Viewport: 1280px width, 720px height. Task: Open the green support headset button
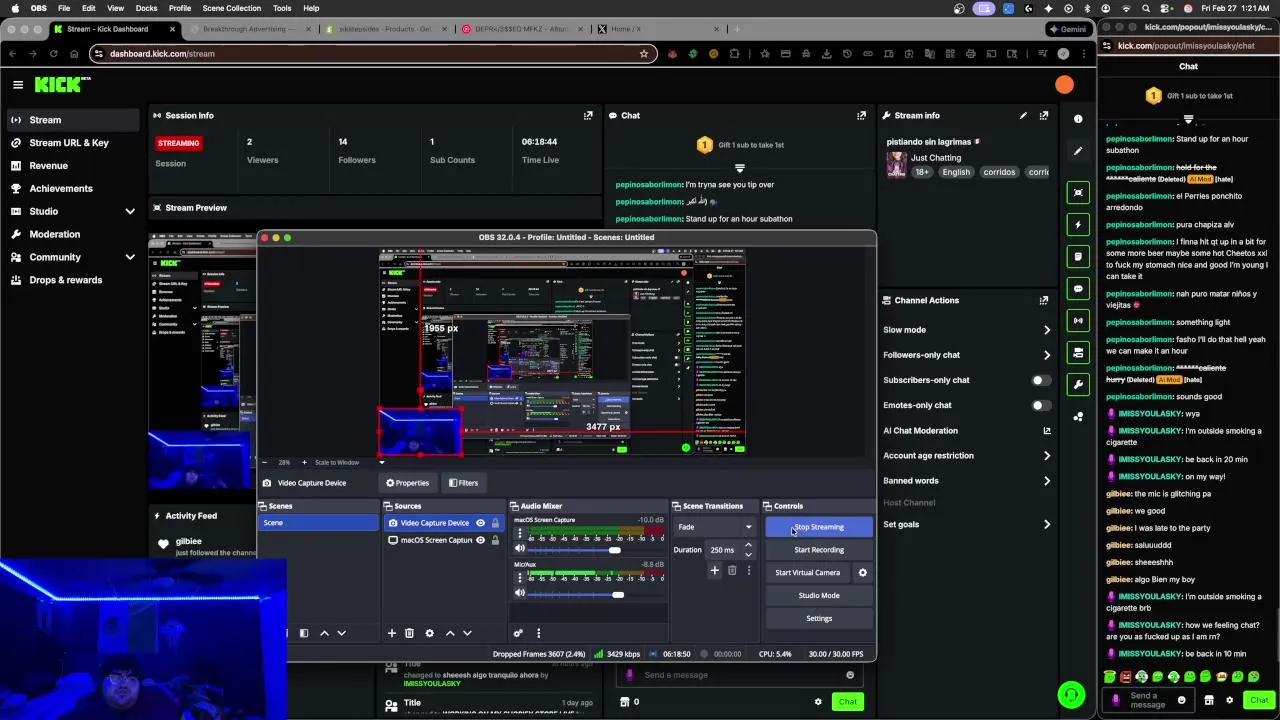[x=1071, y=694]
